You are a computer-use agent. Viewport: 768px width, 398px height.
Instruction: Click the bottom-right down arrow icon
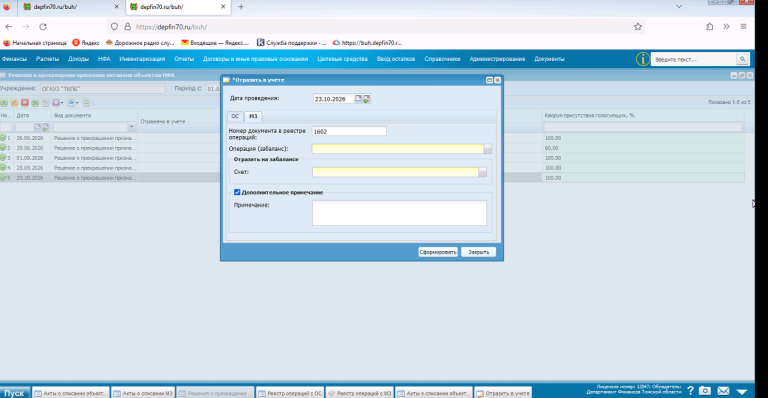pyautogui.click(x=742, y=392)
